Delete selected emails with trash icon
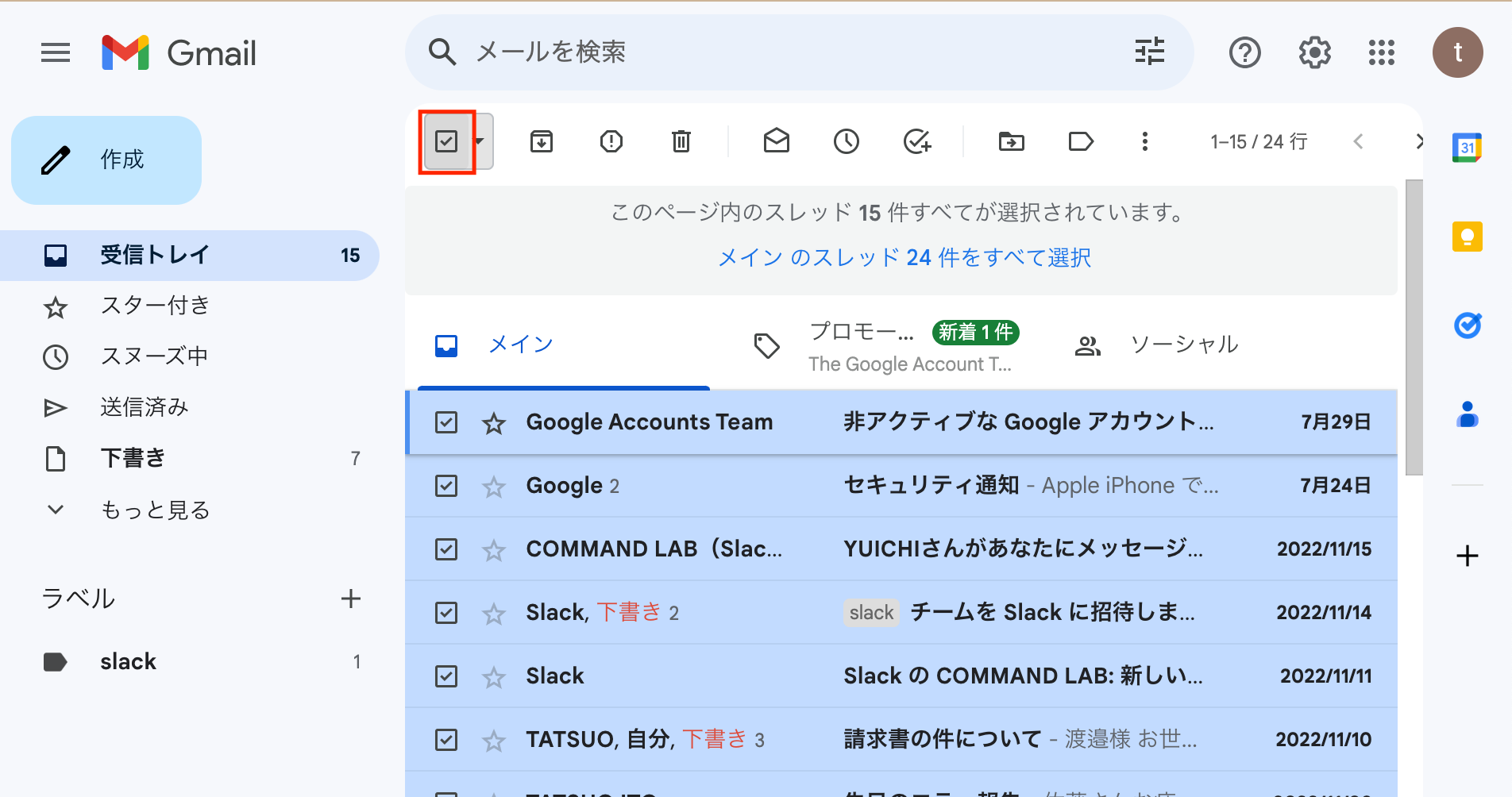1512x797 pixels. click(x=681, y=141)
